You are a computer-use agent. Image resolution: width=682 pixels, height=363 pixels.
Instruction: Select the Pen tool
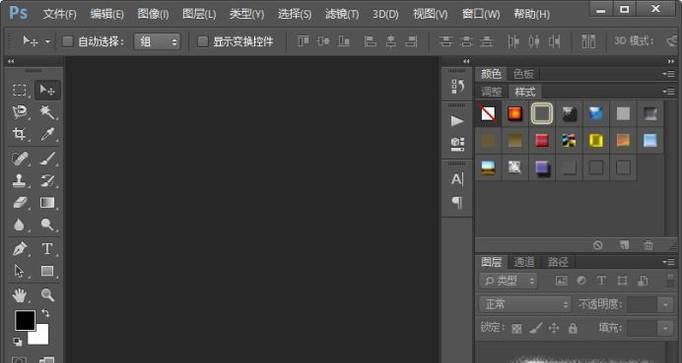[20, 249]
